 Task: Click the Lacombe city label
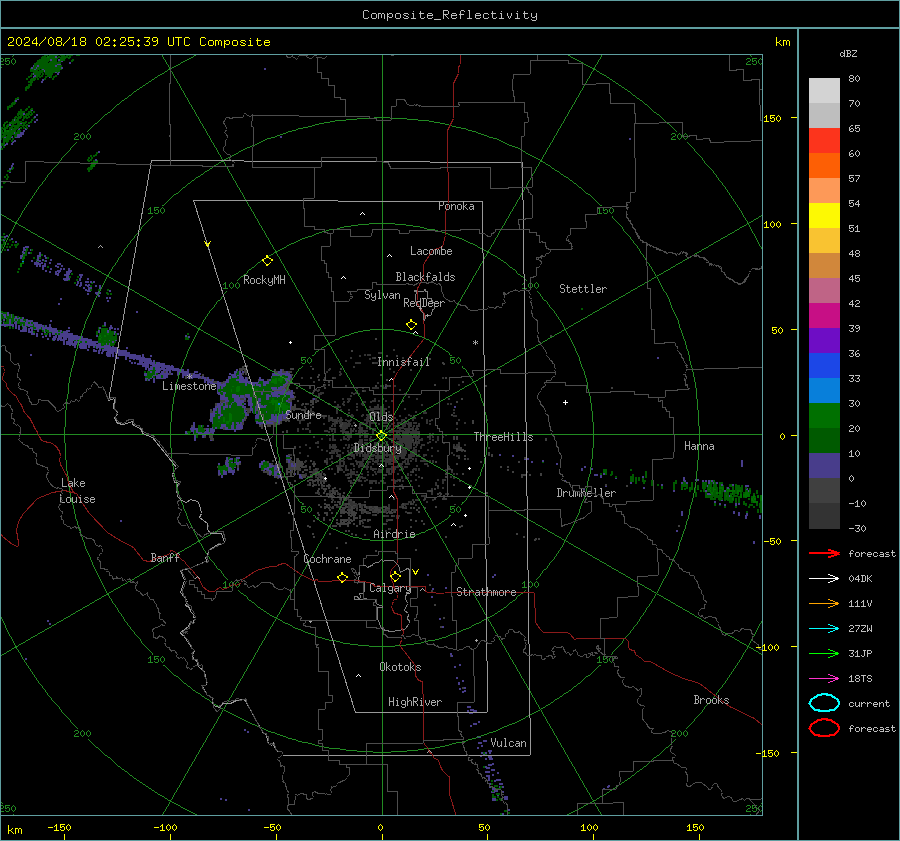point(431,251)
